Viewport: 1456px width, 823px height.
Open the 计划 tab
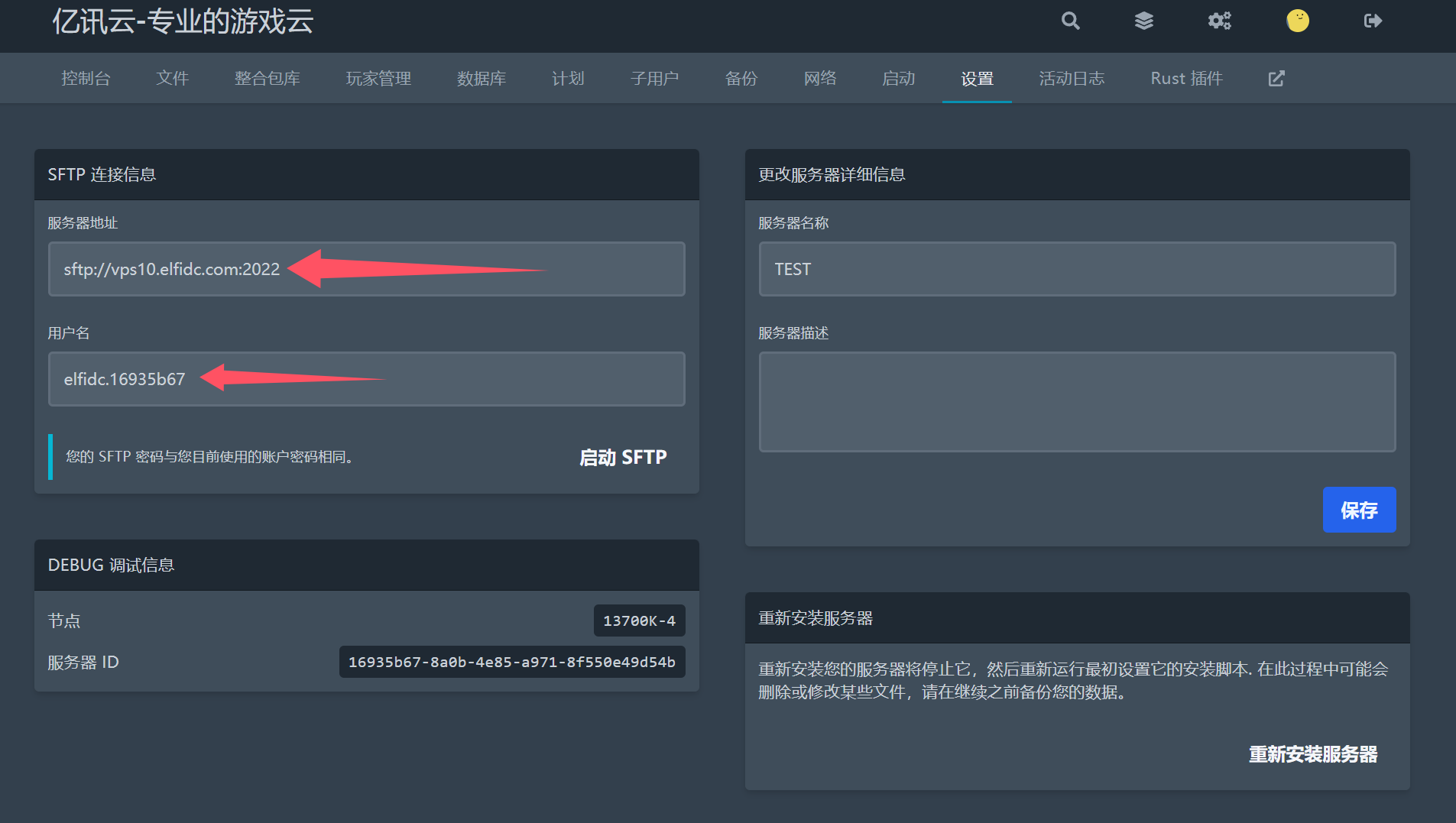(568, 78)
